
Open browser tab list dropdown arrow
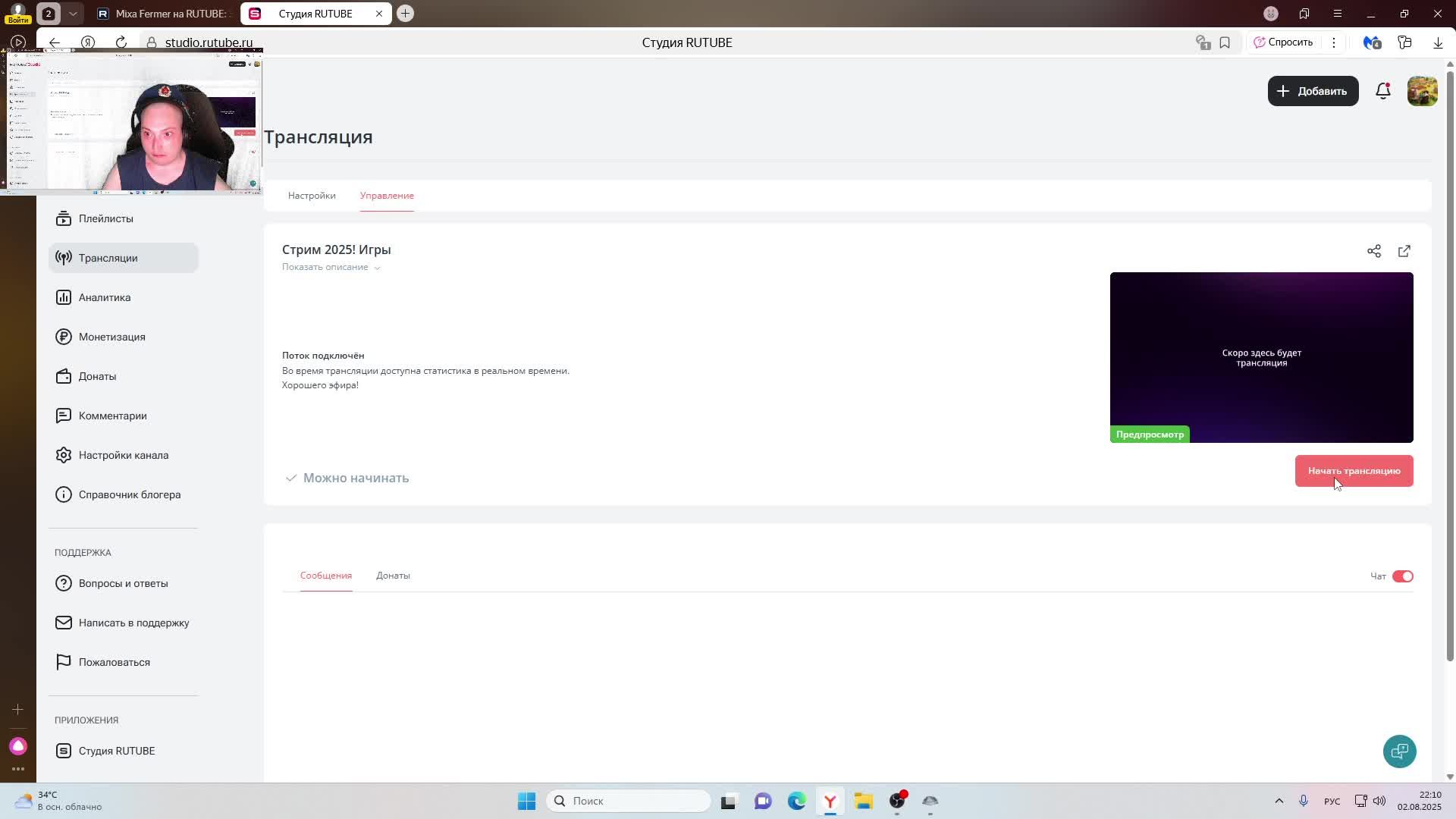pos(73,14)
